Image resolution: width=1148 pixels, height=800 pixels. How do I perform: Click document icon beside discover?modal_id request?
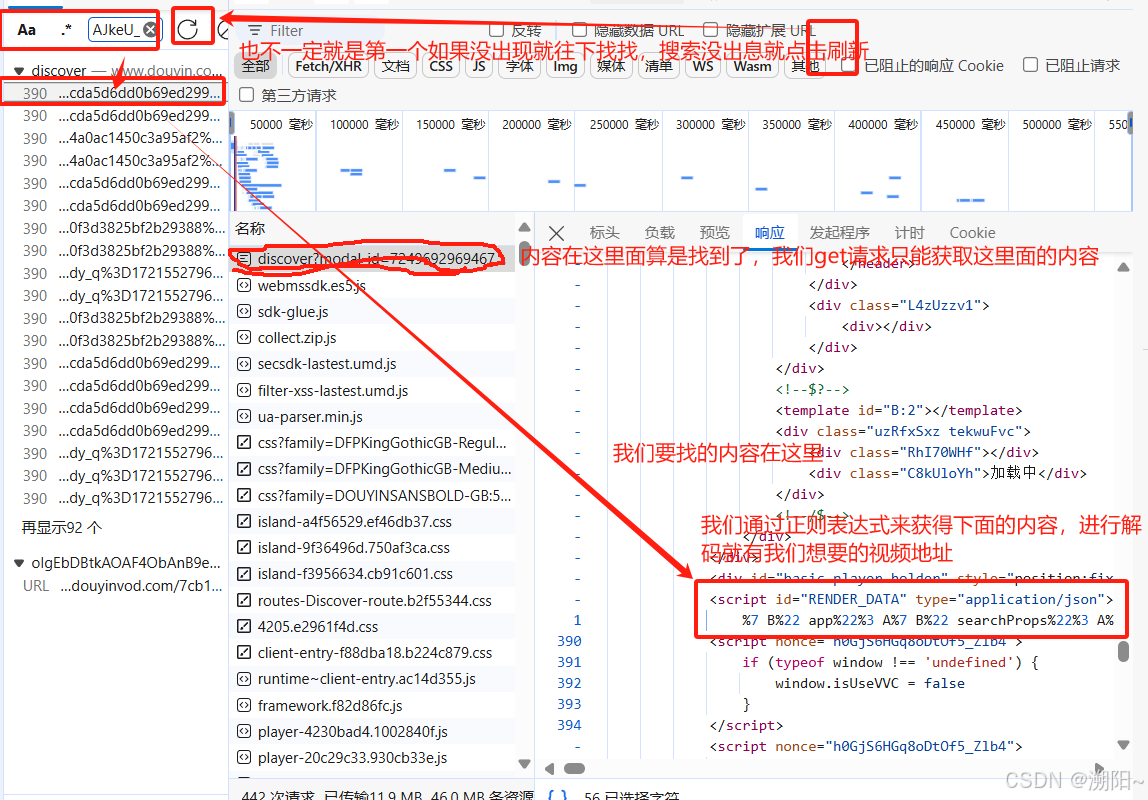pos(244,258)
